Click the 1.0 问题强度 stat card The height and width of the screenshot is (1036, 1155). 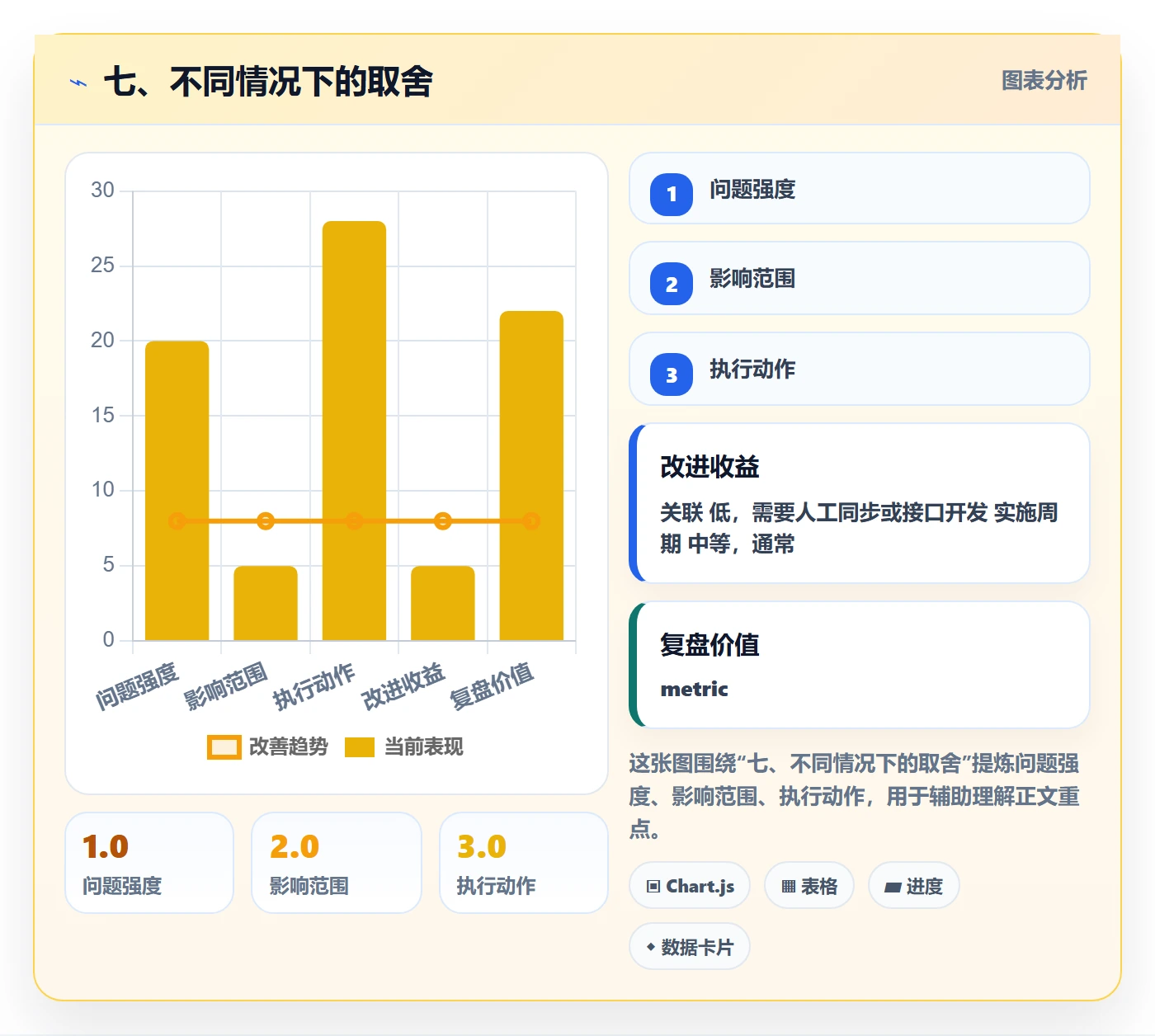pos(149,863)
